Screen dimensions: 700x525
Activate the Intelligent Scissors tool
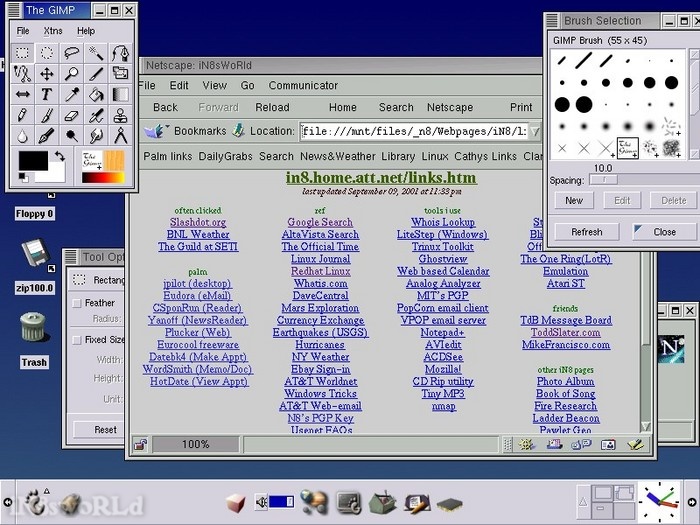pyautogui.click(x=22, y=74)
